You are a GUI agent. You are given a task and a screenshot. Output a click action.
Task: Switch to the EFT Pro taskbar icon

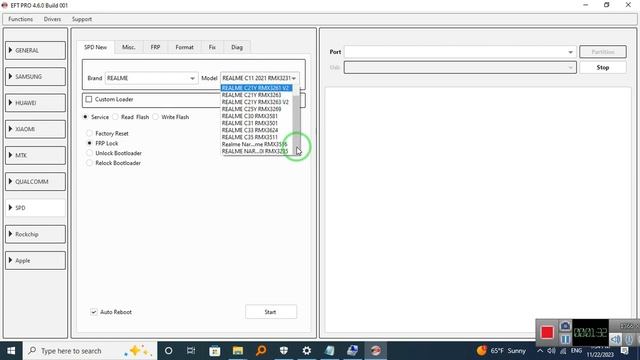[376, 351]
